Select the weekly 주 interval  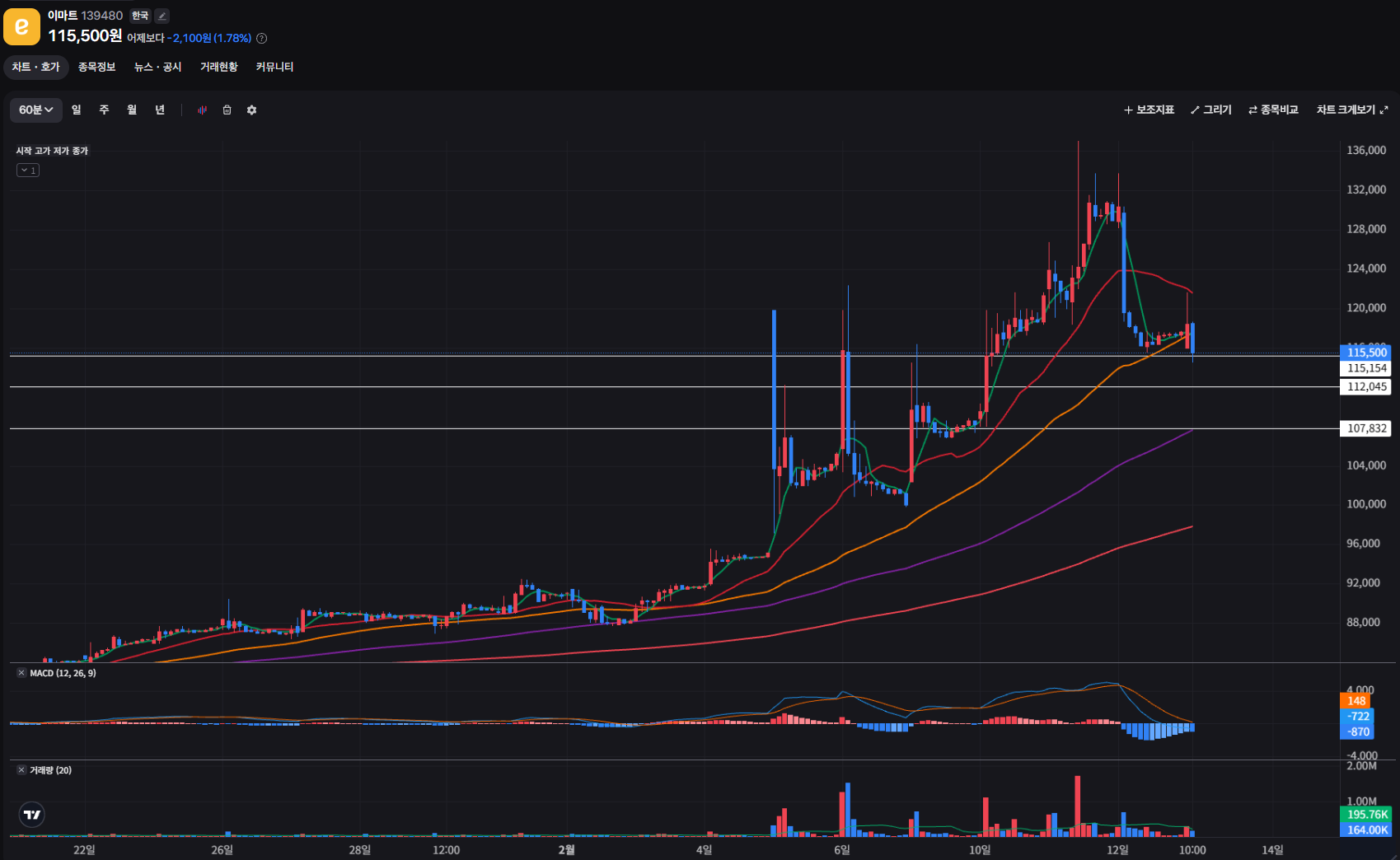tap(104, 110)
